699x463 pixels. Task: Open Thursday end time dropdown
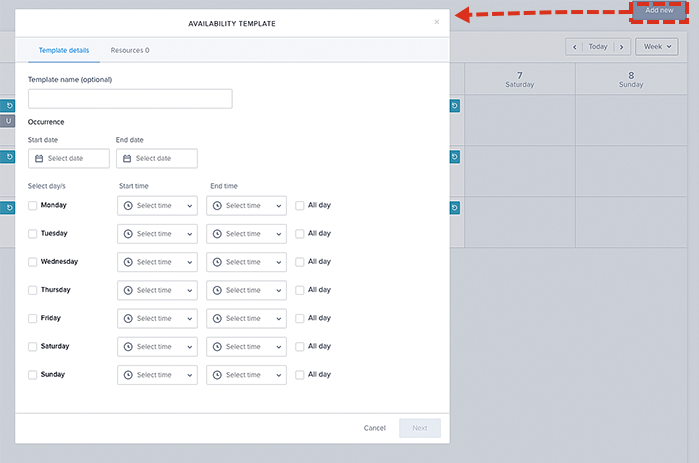pyautogui.click(x=247, y=290)
